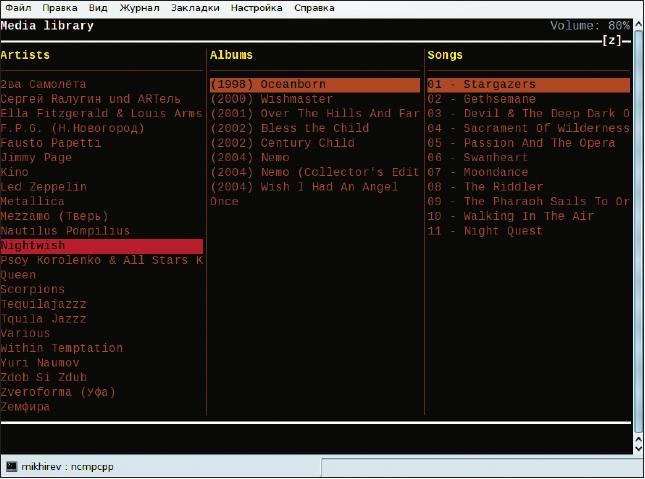Screen dimensions: 645x479
Task: Open the Файл menu
Action: click(x=18, y=8)
